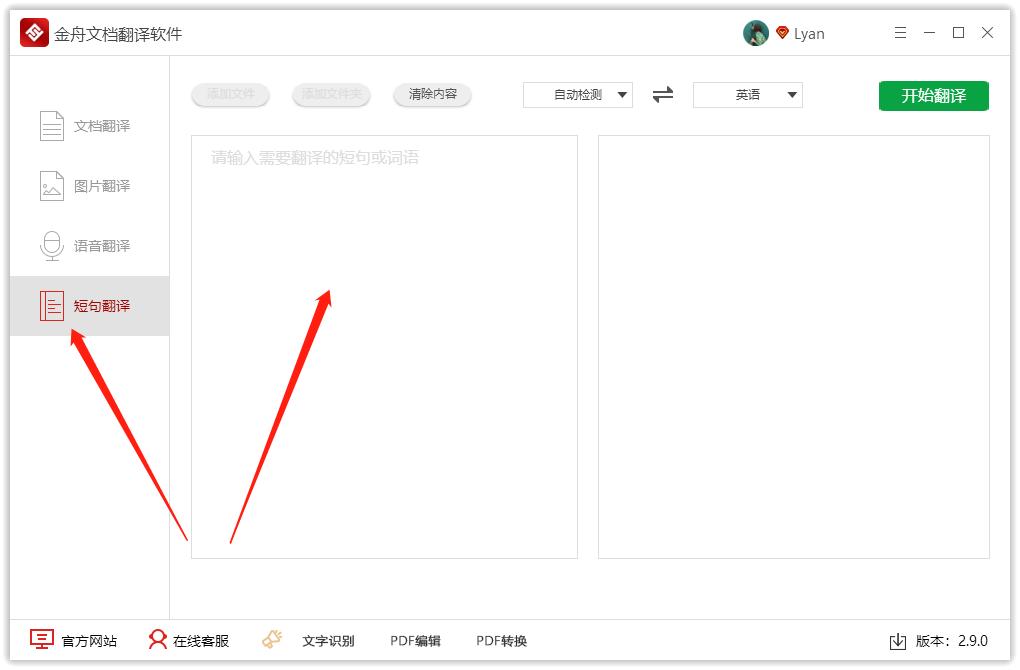
Task: Open the PDF转换 conversion tool link
Action: tap(500, 640)
